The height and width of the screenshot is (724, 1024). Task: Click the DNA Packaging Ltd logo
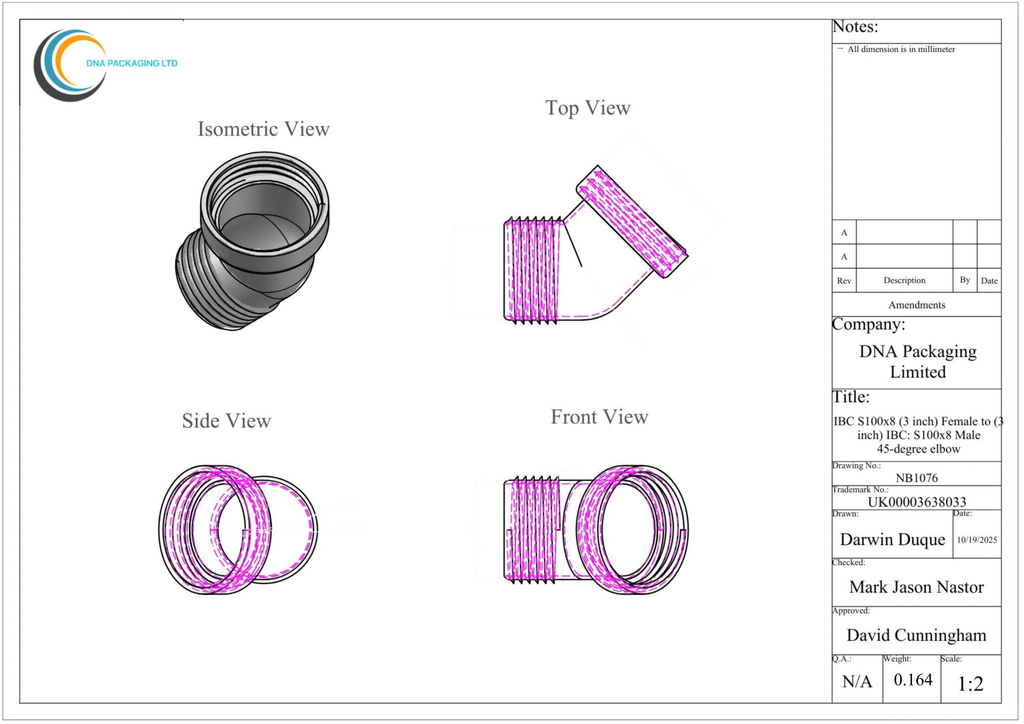(x=106, y=65)
